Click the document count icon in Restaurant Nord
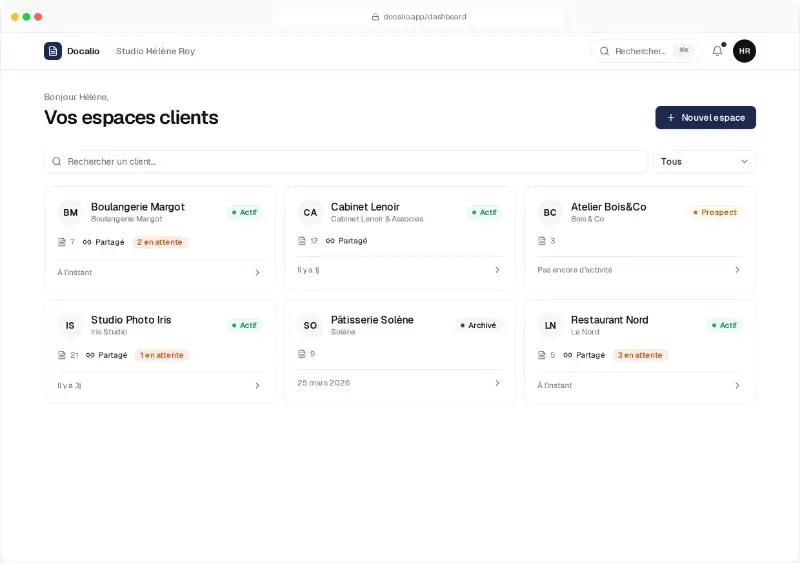This screenshot has width=800, height=563. pyautogui.click(x=542, y=355)
